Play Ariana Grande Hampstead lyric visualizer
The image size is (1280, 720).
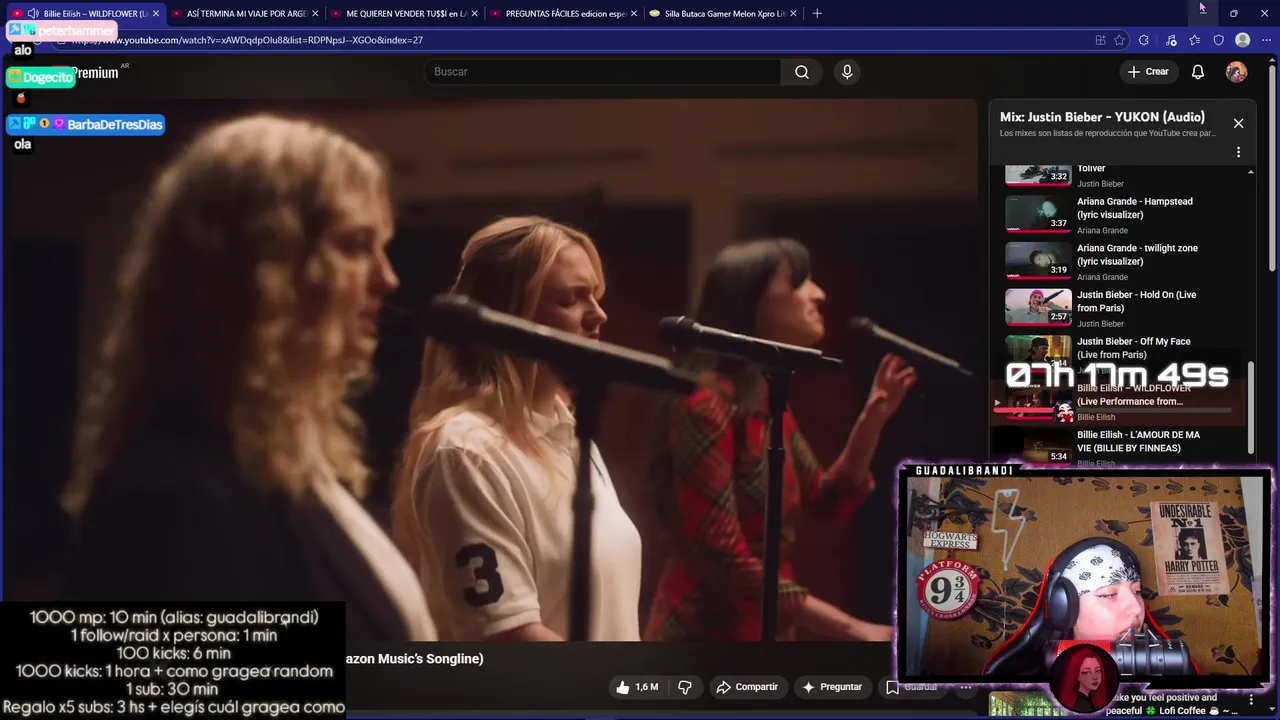point(1135,208)
